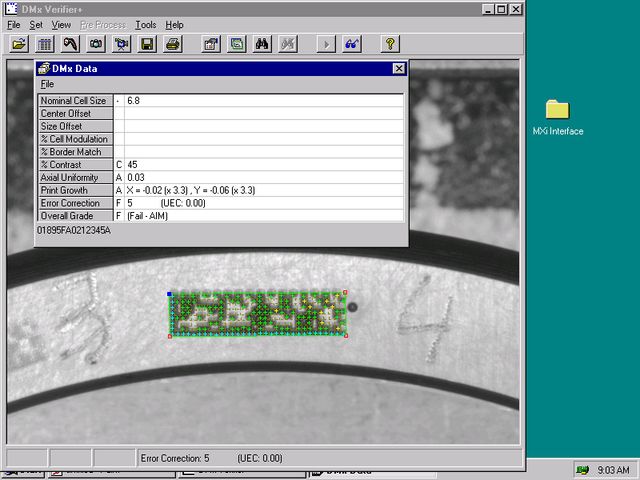
Task: Open the MXi Interface desktop folder
Action: tap(557, 112)
